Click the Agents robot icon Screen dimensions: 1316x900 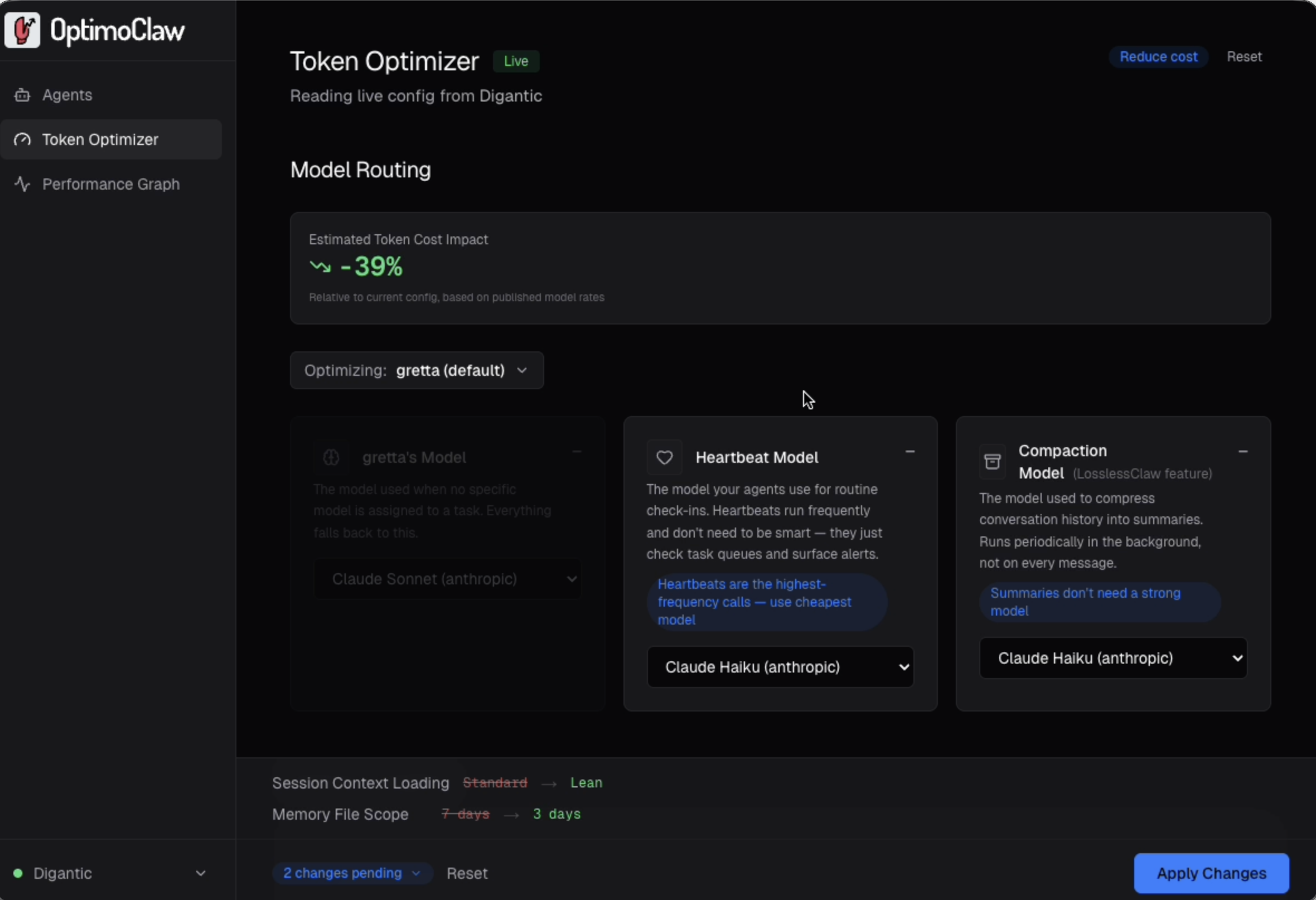(x=22, y=95)
